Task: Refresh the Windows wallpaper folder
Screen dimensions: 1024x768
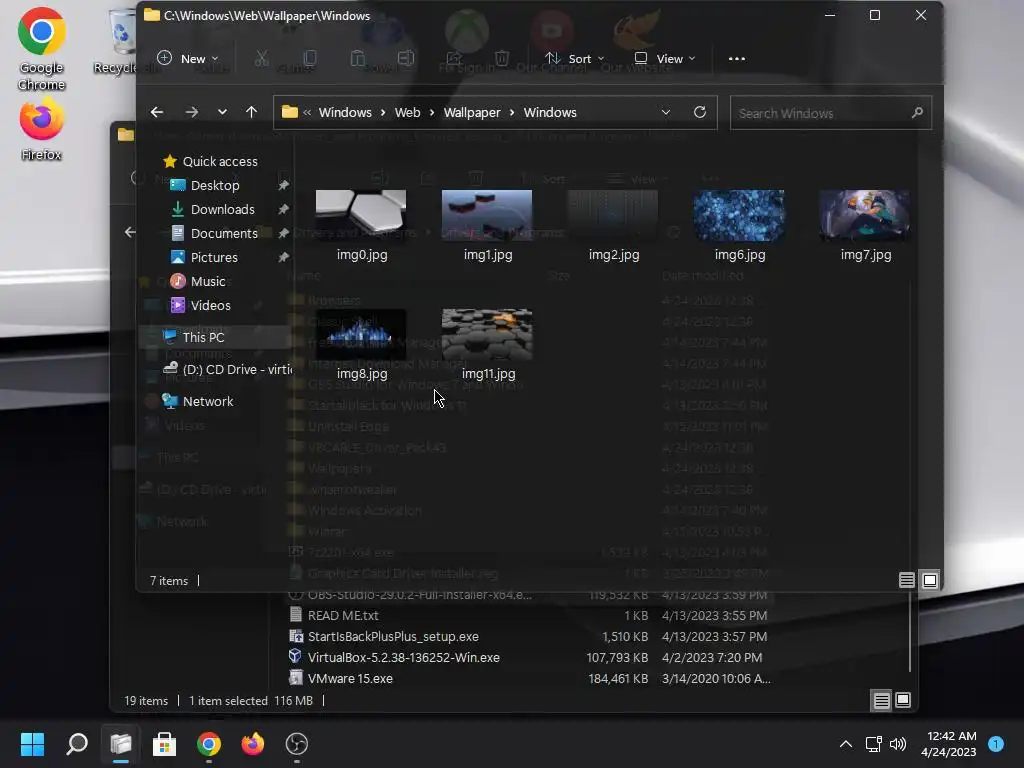Action: click(x=699, y=112)
